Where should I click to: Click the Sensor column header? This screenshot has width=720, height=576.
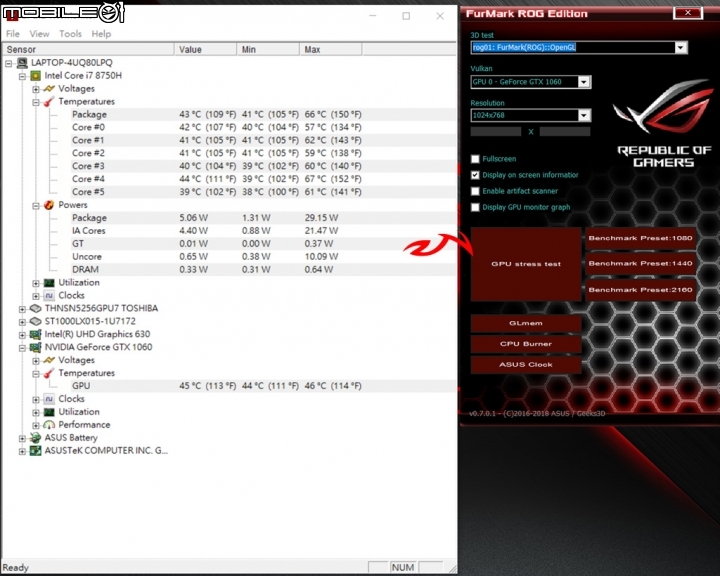[x=89, y=49]
